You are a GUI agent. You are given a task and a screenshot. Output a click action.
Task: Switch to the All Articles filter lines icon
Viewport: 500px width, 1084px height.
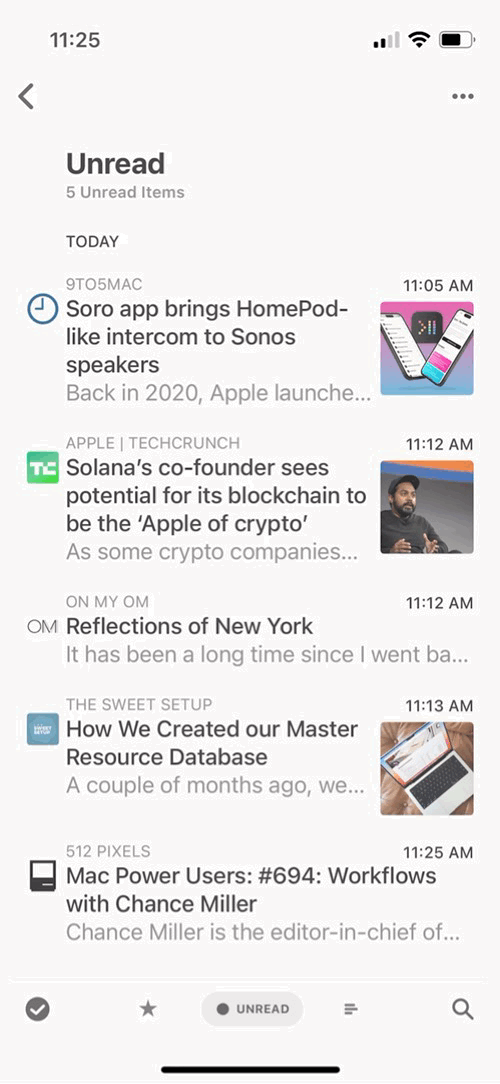351,1010
